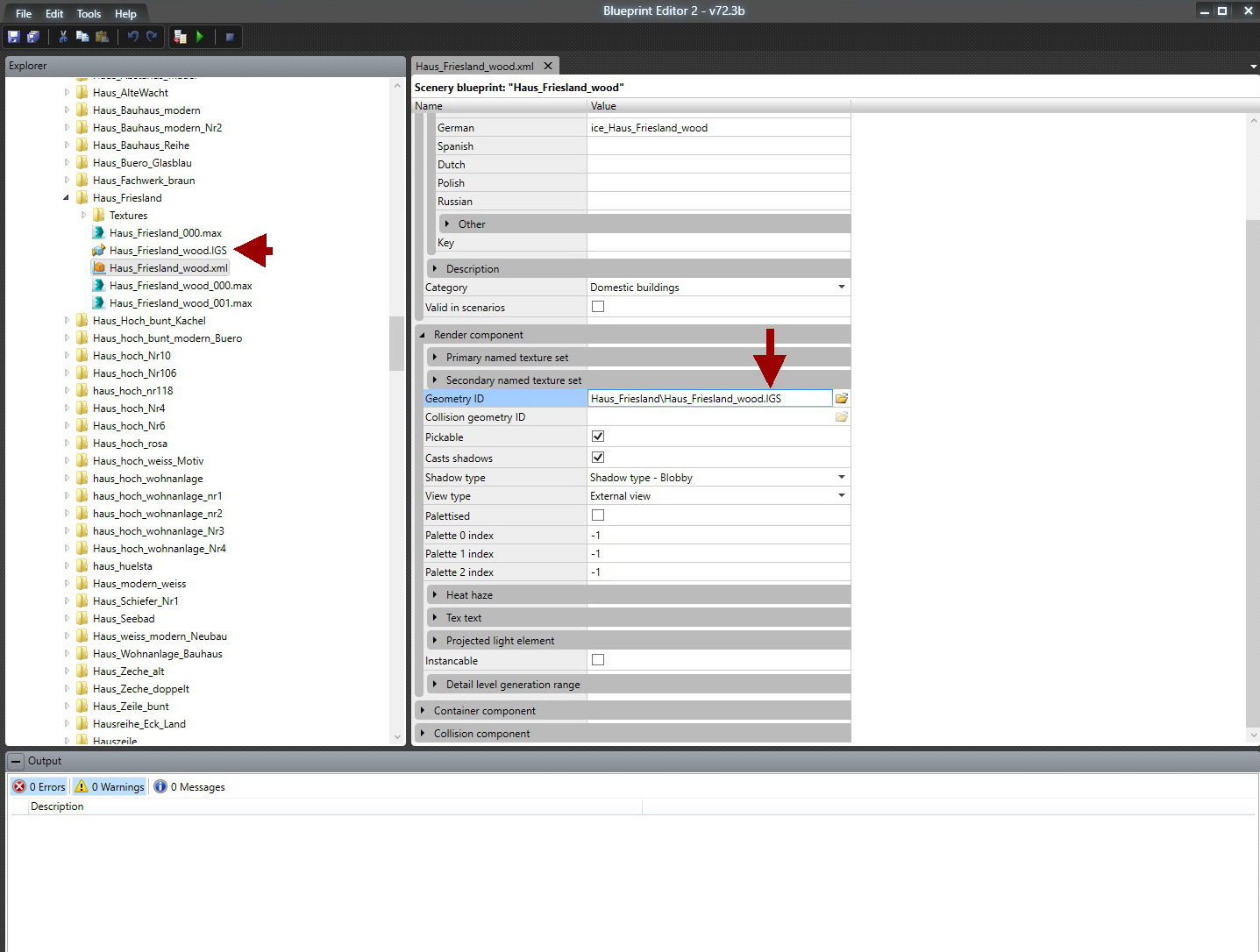
Task: Expand the Detail level generation range
Action: pyautogui.click(x=435, y=685)
